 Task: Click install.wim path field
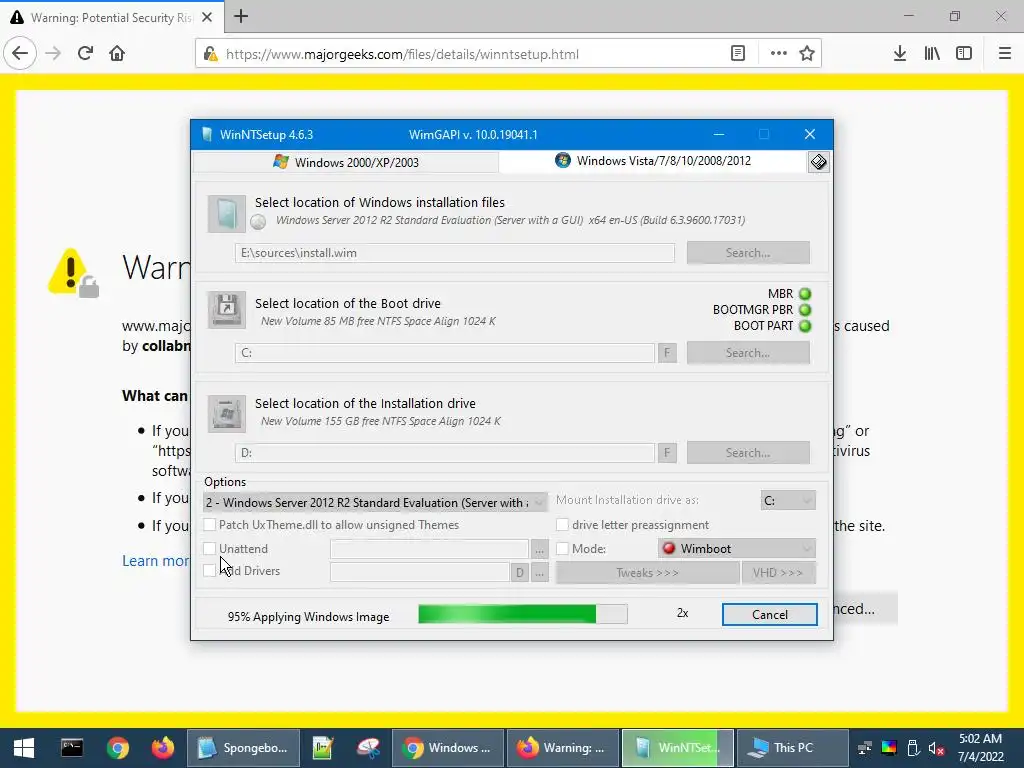[x=455, y=253]
